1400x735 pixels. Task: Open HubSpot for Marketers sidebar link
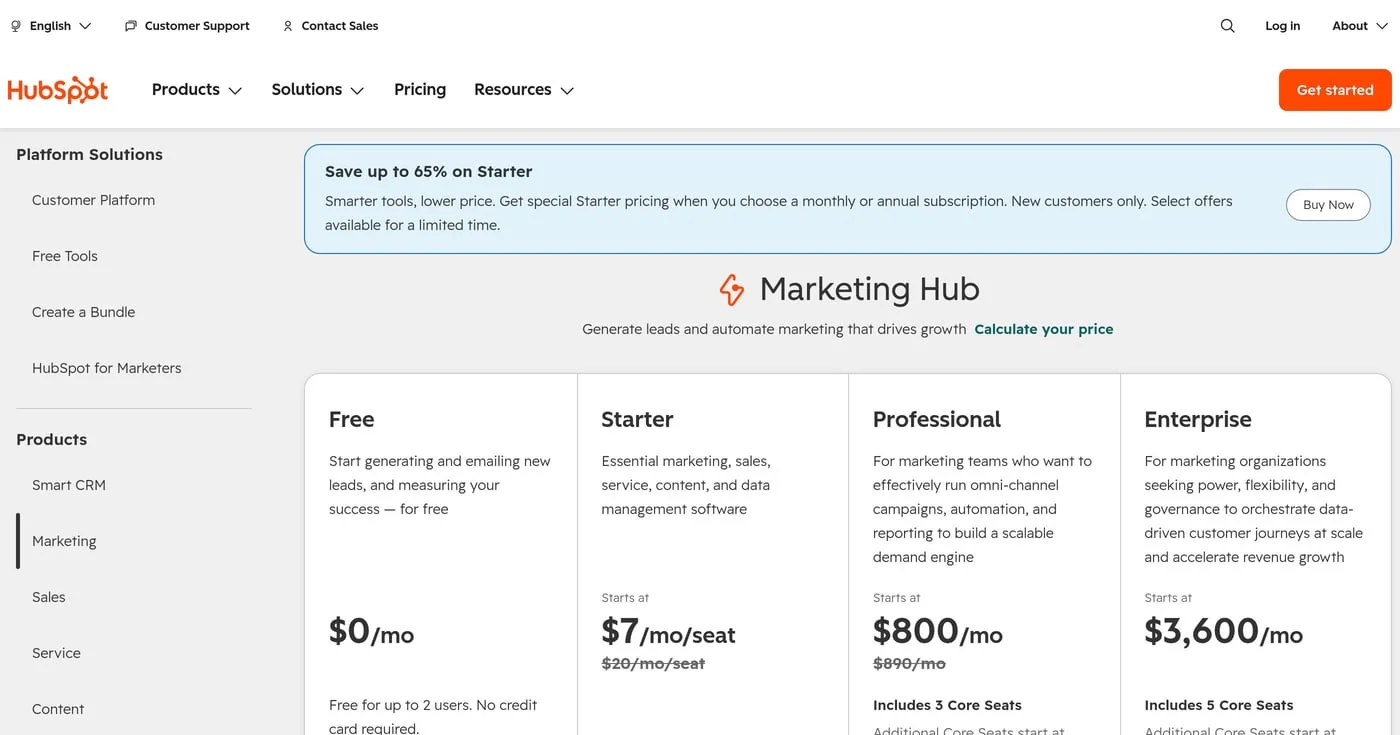(107, 368)
